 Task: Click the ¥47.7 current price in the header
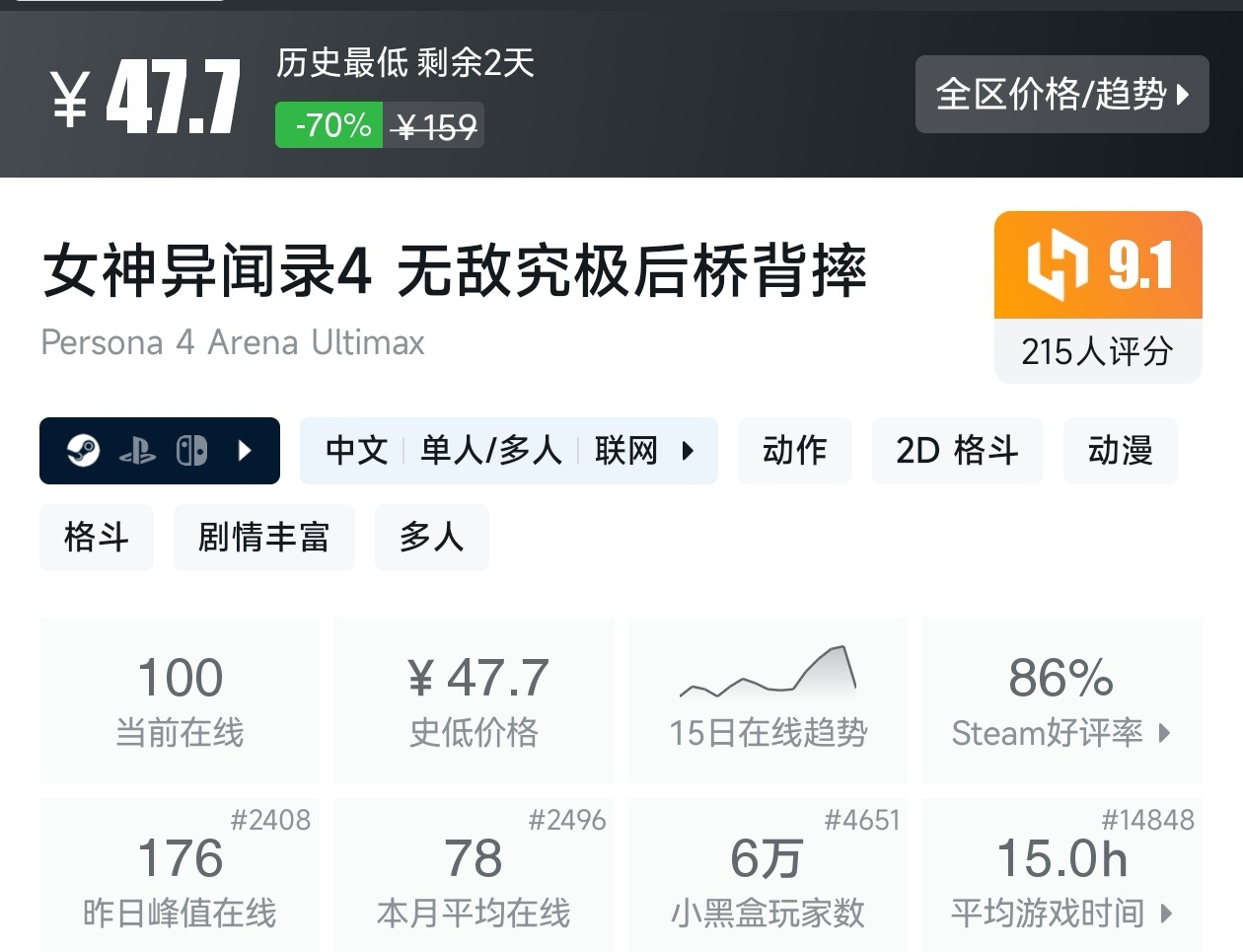[146, 96]
